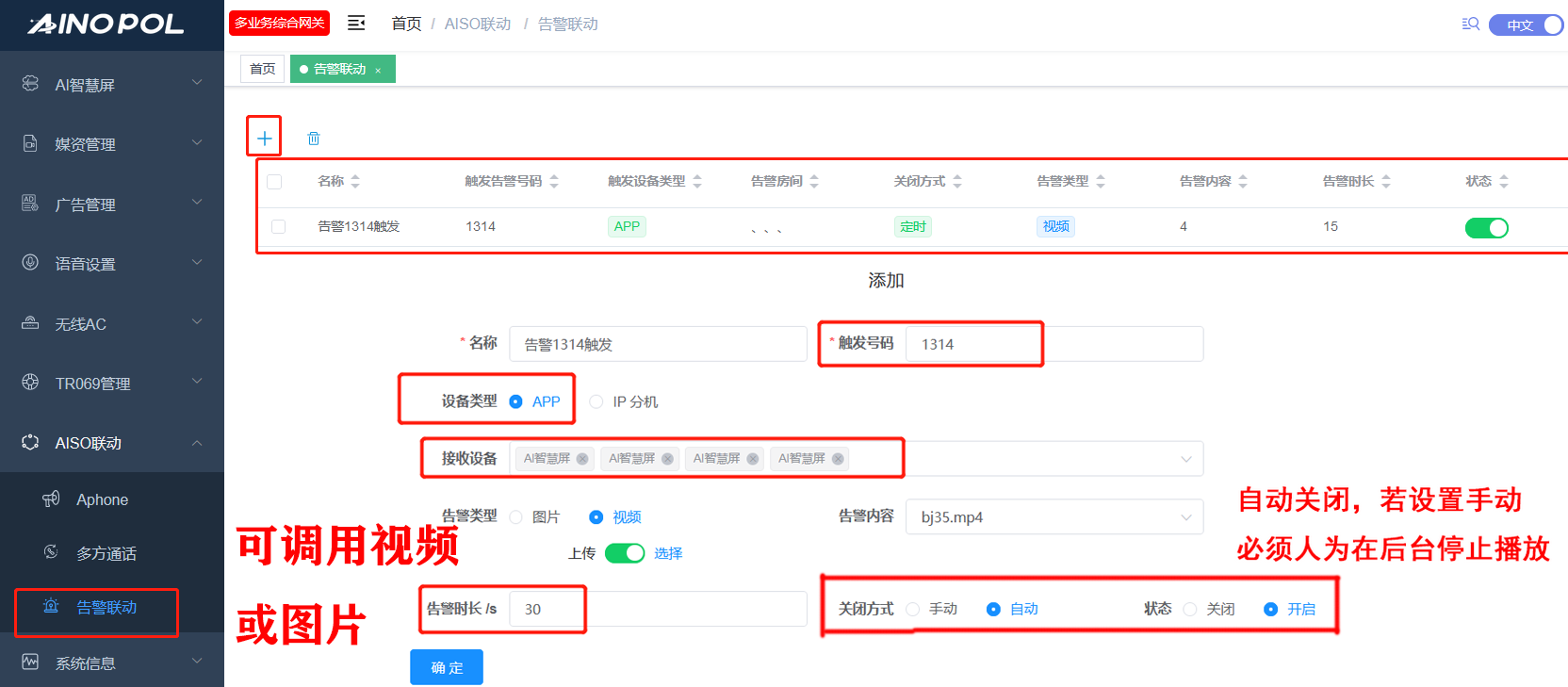Turn off the 上传 switch
This screenshot has height=687, width=1568.
click(x=624, y=553)
